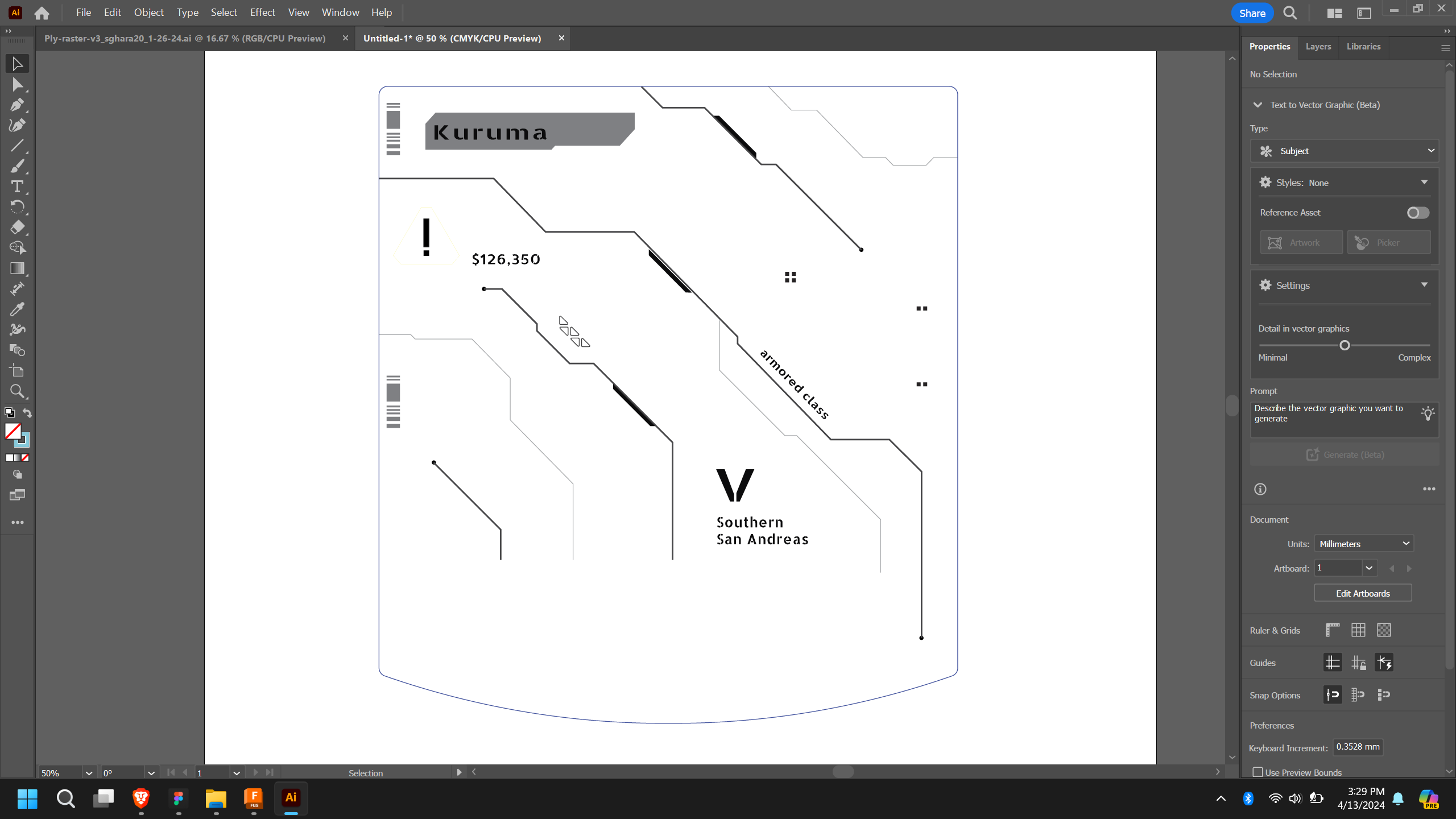This screenshot has height=819, width=1456.
Task: Toggle Show Guides icon
Action: [1333, 663]
